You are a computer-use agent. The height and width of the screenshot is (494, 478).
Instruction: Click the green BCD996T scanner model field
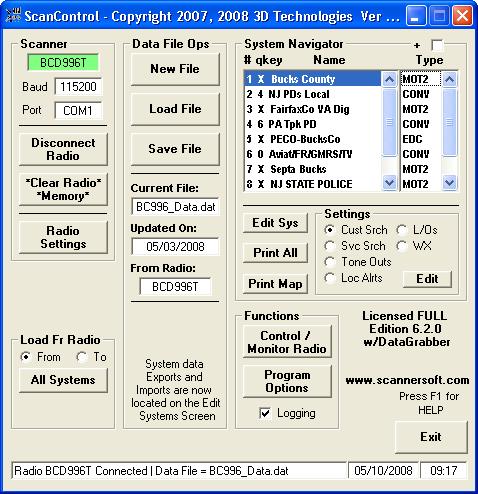click(x=63, y=63)
